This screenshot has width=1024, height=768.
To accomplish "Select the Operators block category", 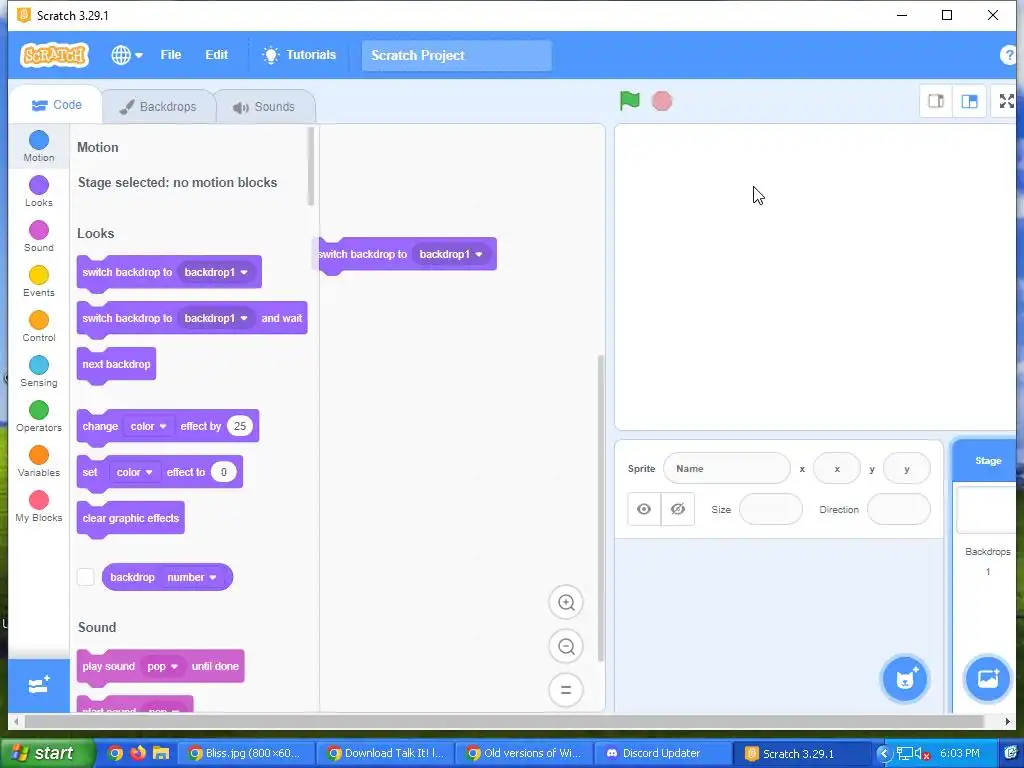I will coord(39,417).
